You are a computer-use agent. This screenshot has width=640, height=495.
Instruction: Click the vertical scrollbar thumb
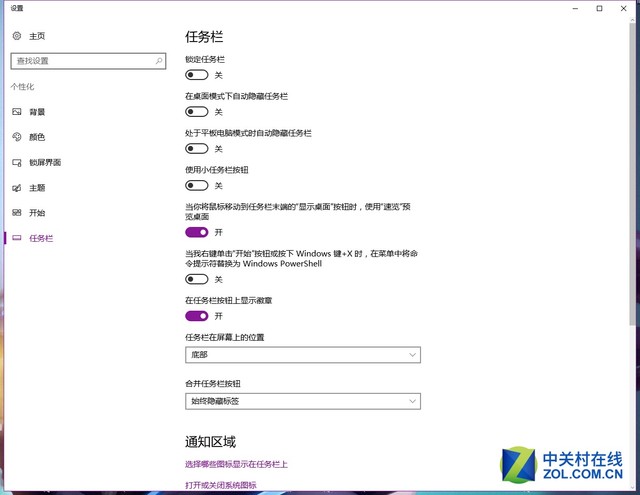[x=632, y=173]
